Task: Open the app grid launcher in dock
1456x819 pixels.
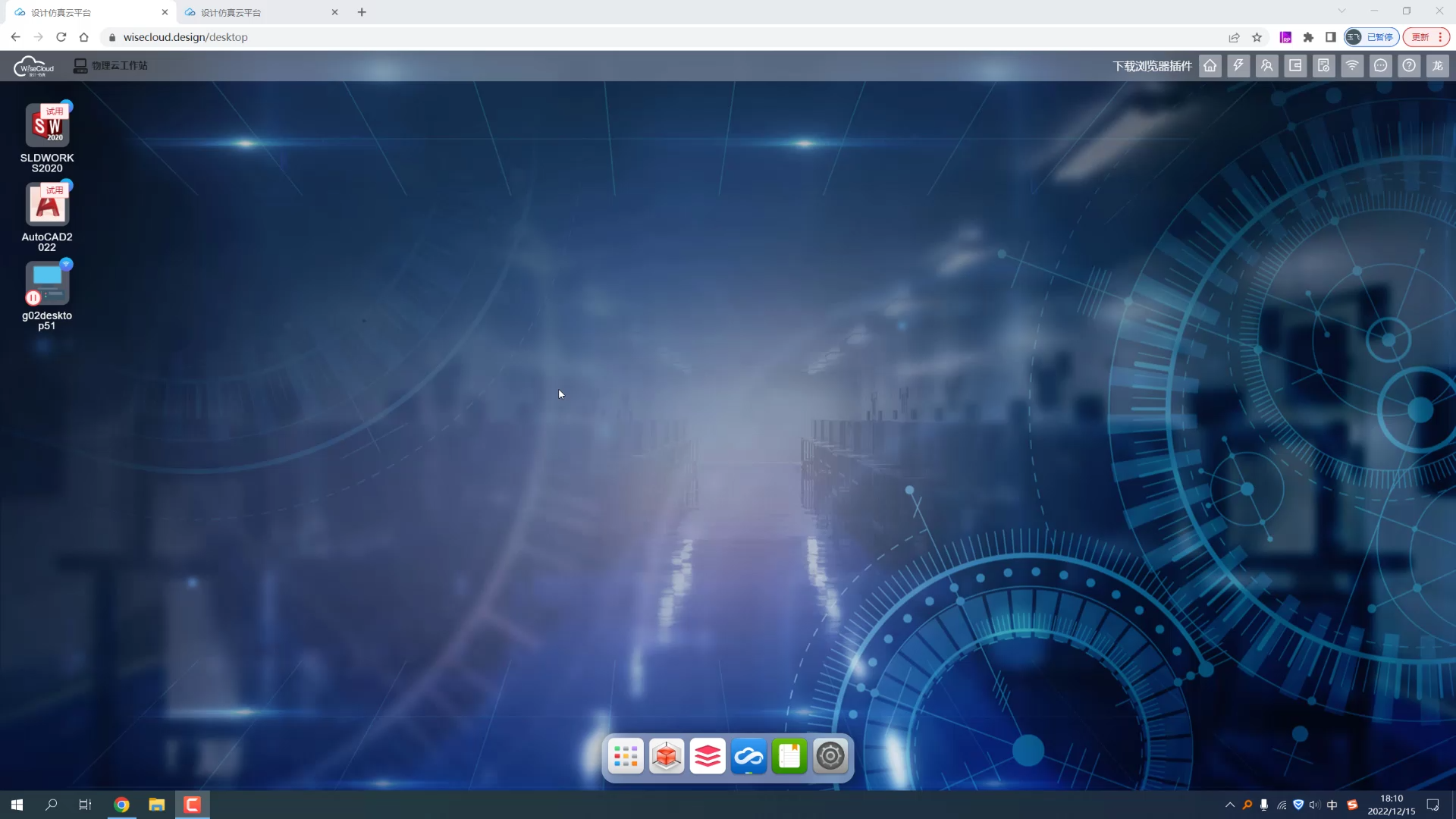Action: 626,756
